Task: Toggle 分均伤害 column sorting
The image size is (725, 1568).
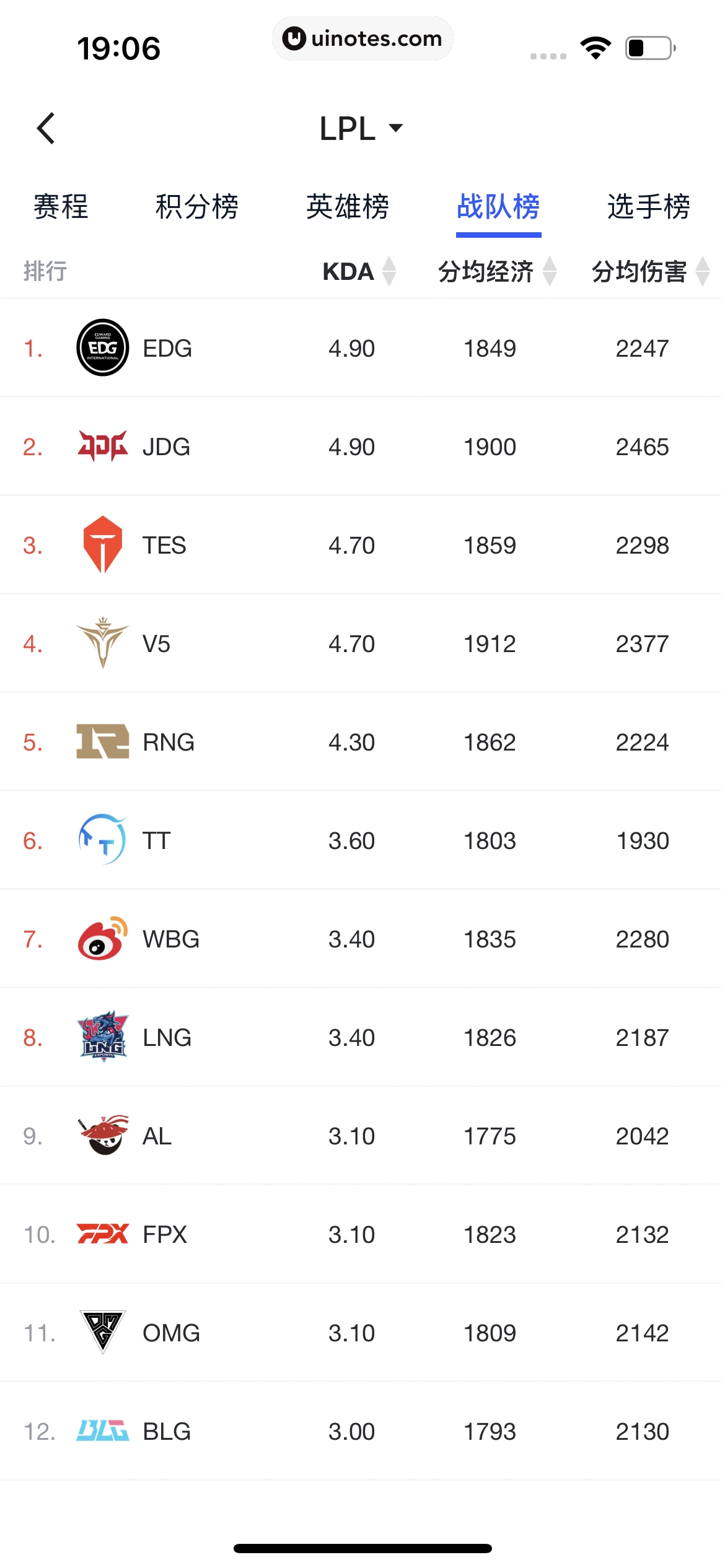Action: pyautogui.click(x=651, y=271)
